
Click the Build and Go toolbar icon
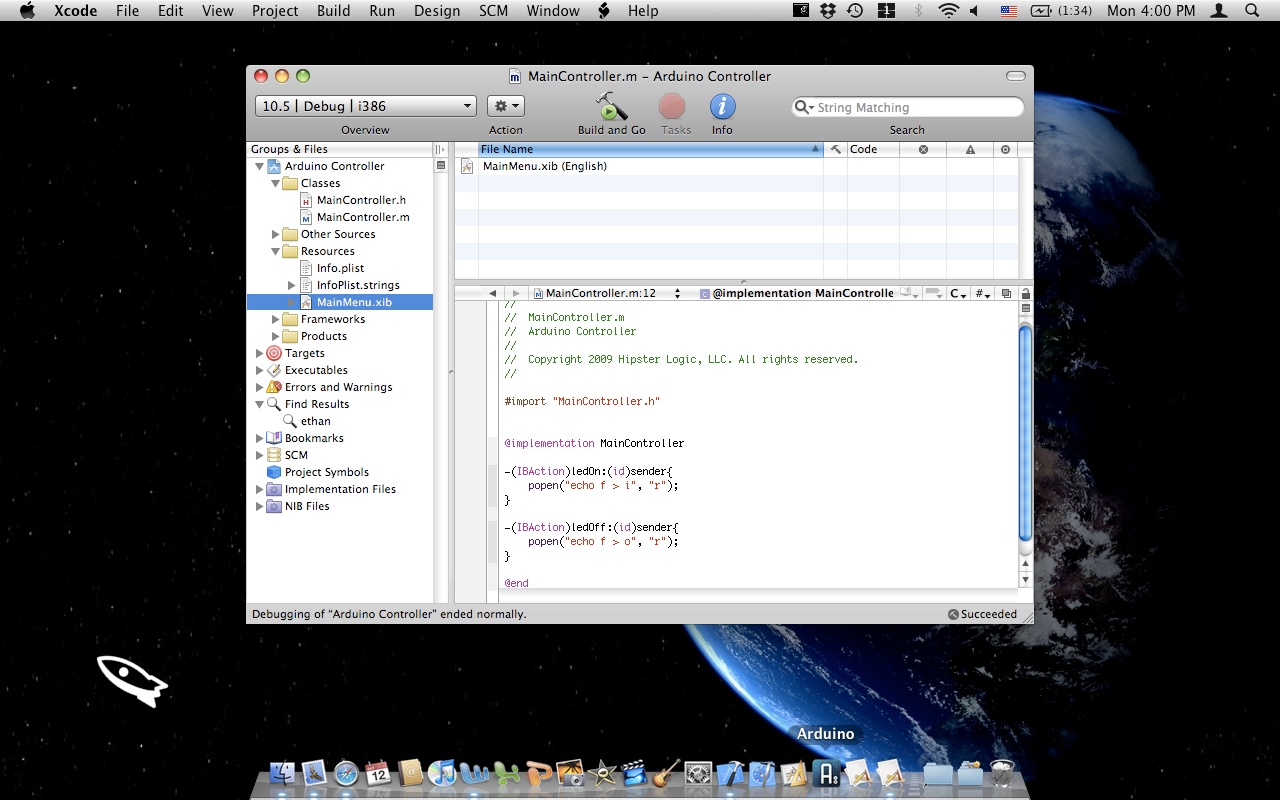(611, 106)
